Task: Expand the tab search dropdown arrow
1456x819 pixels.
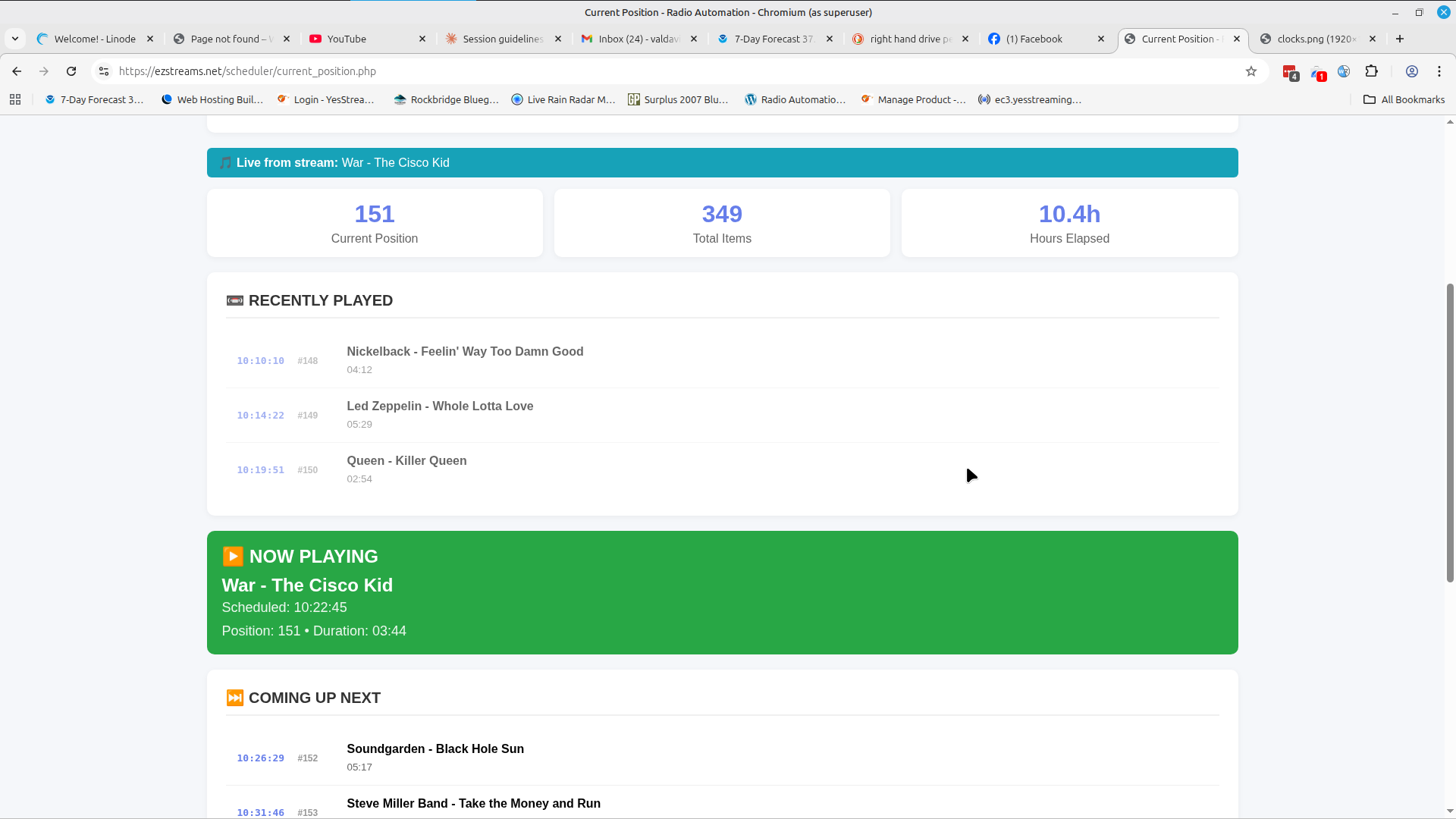Action: point(15,39)
